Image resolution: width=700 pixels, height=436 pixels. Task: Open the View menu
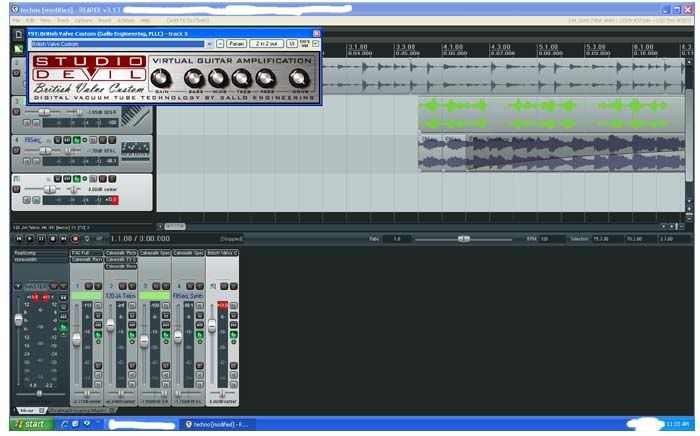(45, 21)
